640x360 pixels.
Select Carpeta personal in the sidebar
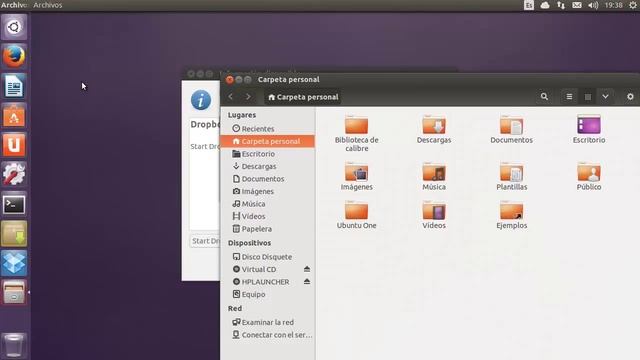[267, 141]
